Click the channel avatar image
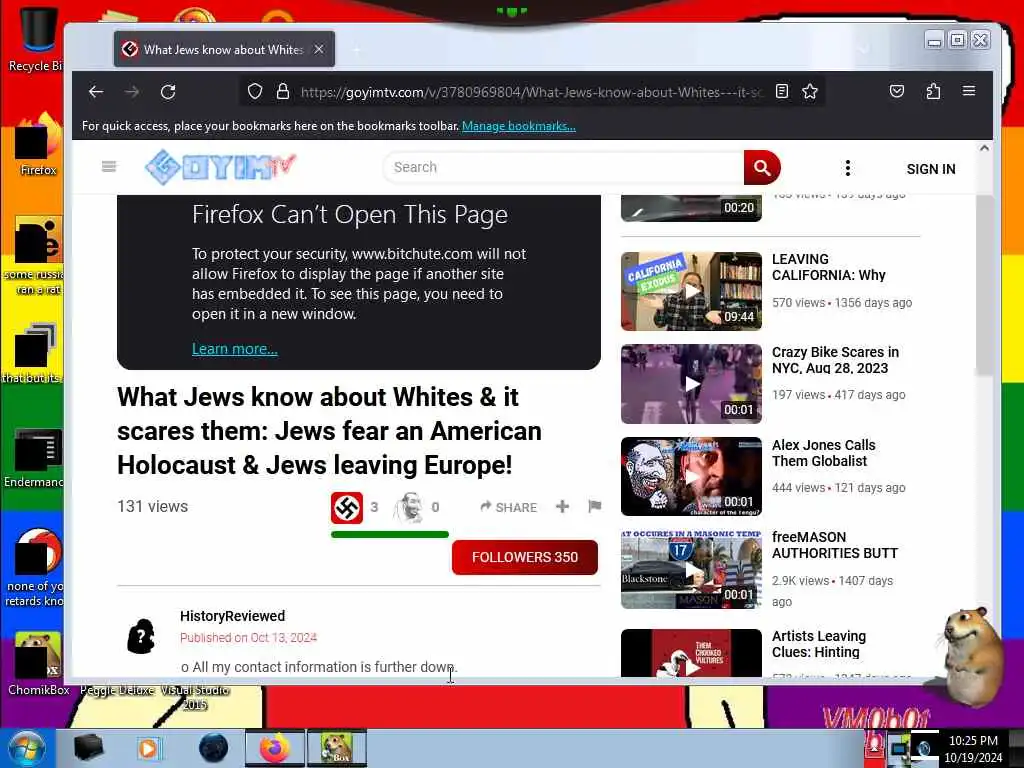Viewport: 1024px width, 768px height. click(x=141, y=636)
